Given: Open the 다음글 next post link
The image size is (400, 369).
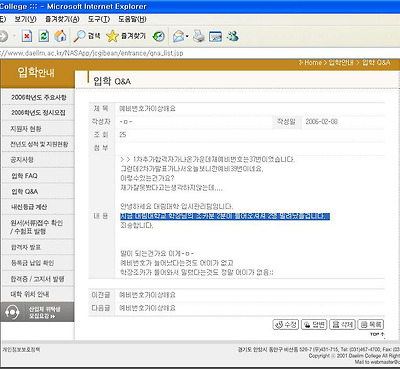Looking at the screenshot, I should click(147, 308).
